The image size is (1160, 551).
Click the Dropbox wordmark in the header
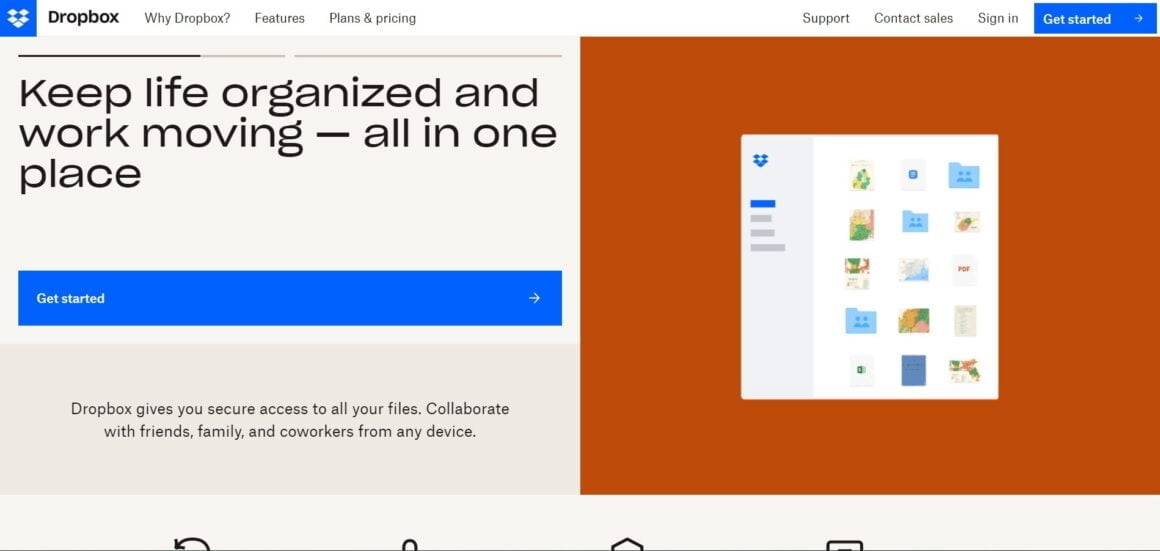[x=84, y=18]
